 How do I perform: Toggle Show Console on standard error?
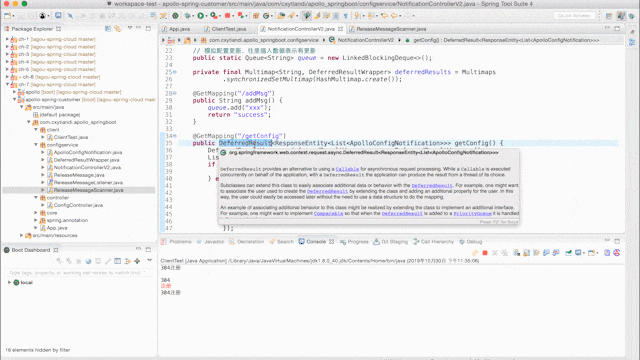point(556,253)
